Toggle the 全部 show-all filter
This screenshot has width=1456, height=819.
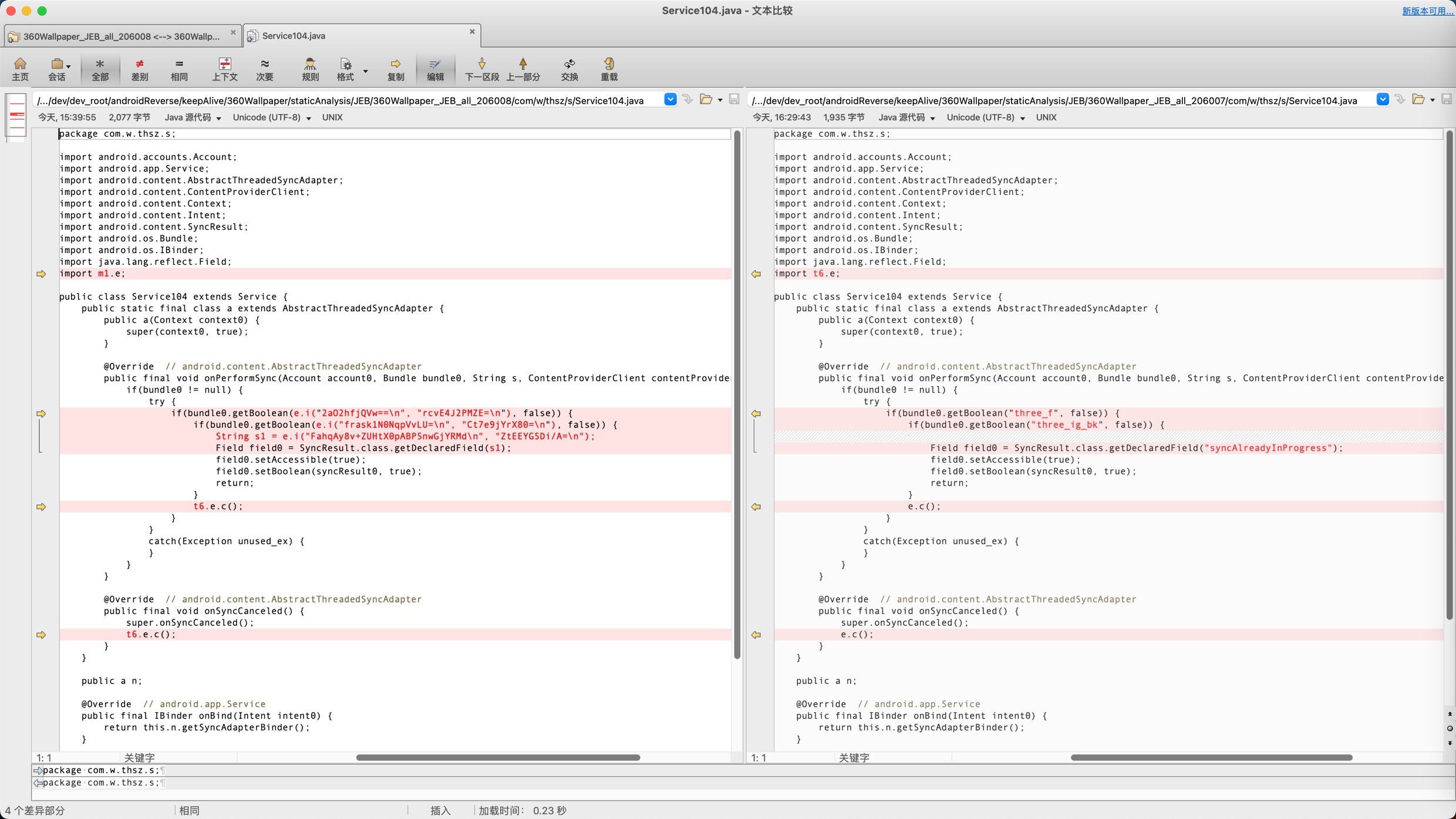[100, 69]
